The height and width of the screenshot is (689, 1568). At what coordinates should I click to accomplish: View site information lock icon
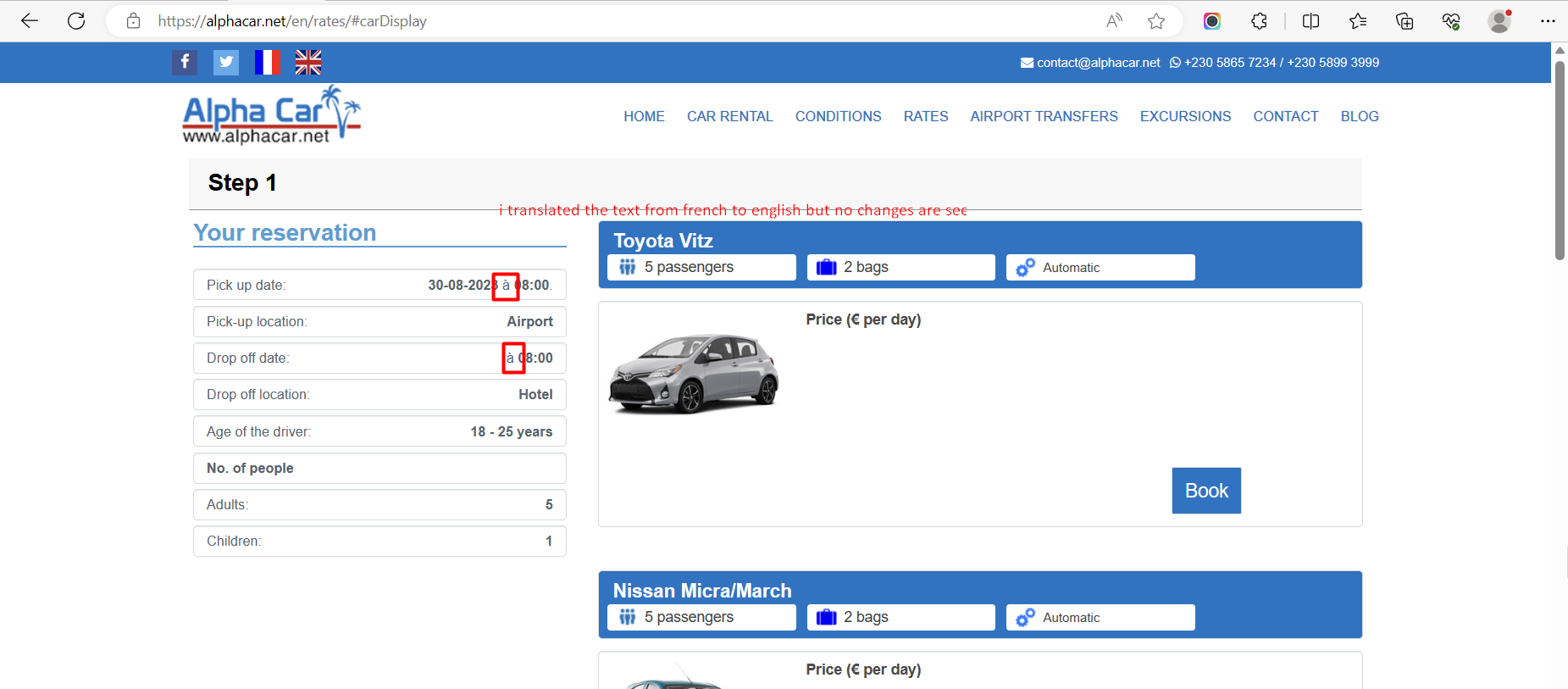pos(133,21)
